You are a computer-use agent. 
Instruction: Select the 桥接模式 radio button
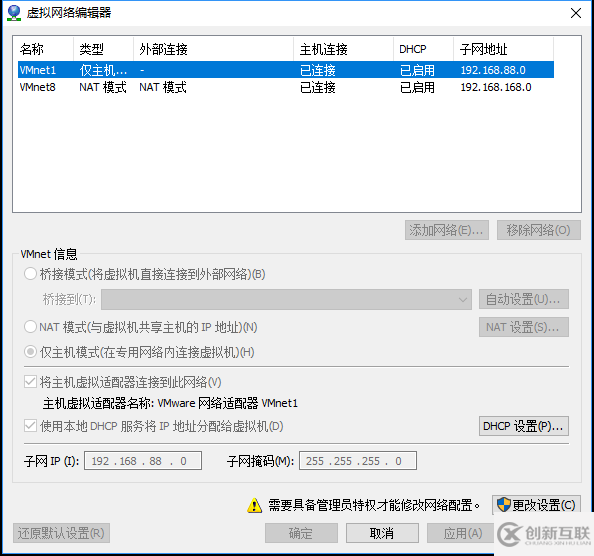tap(30, 274)
